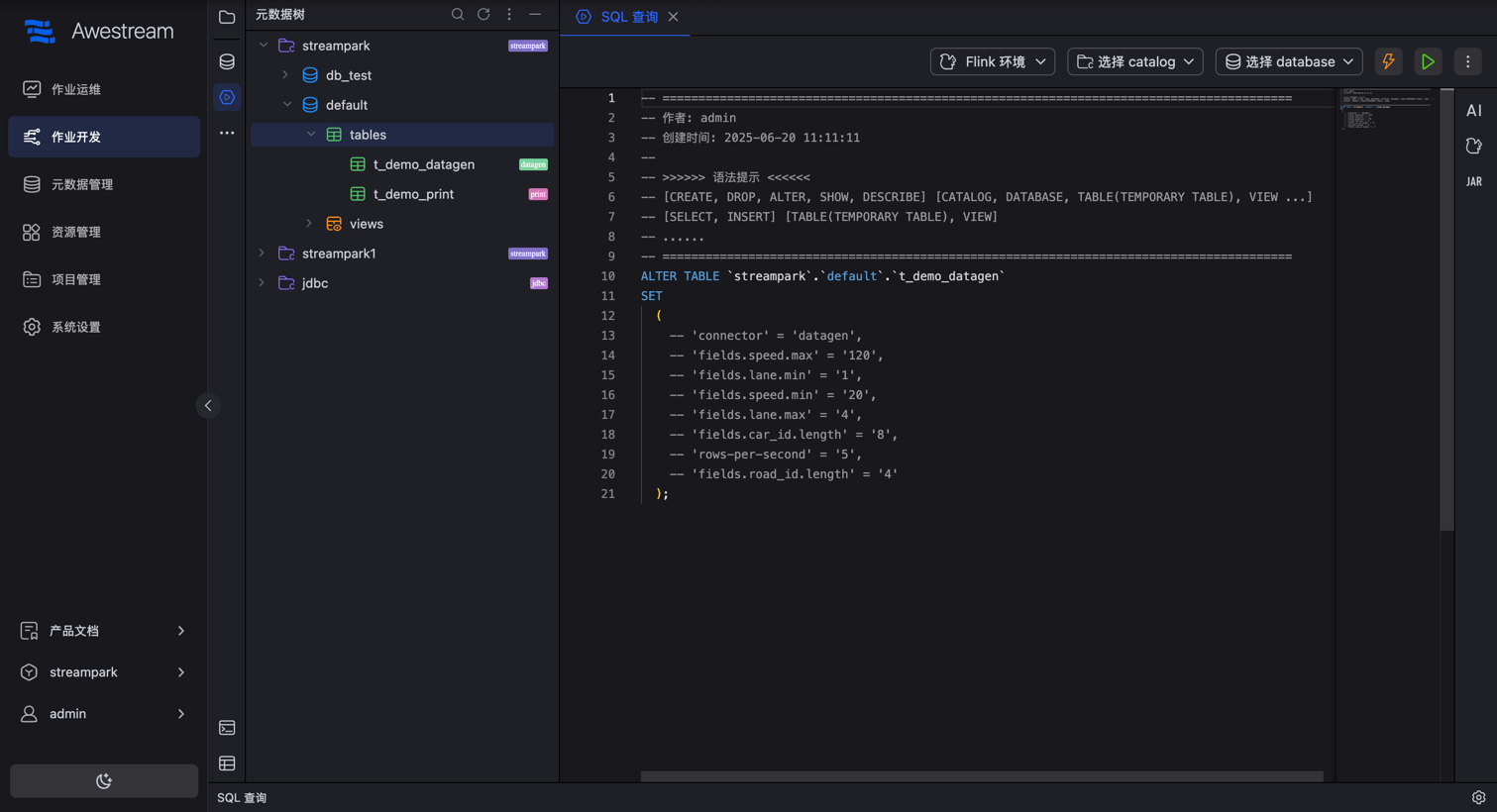The height and width of the screenshot is (812, 1497).
Task: Click the editor horizontal scrollbar
Action: coord(981,776)
